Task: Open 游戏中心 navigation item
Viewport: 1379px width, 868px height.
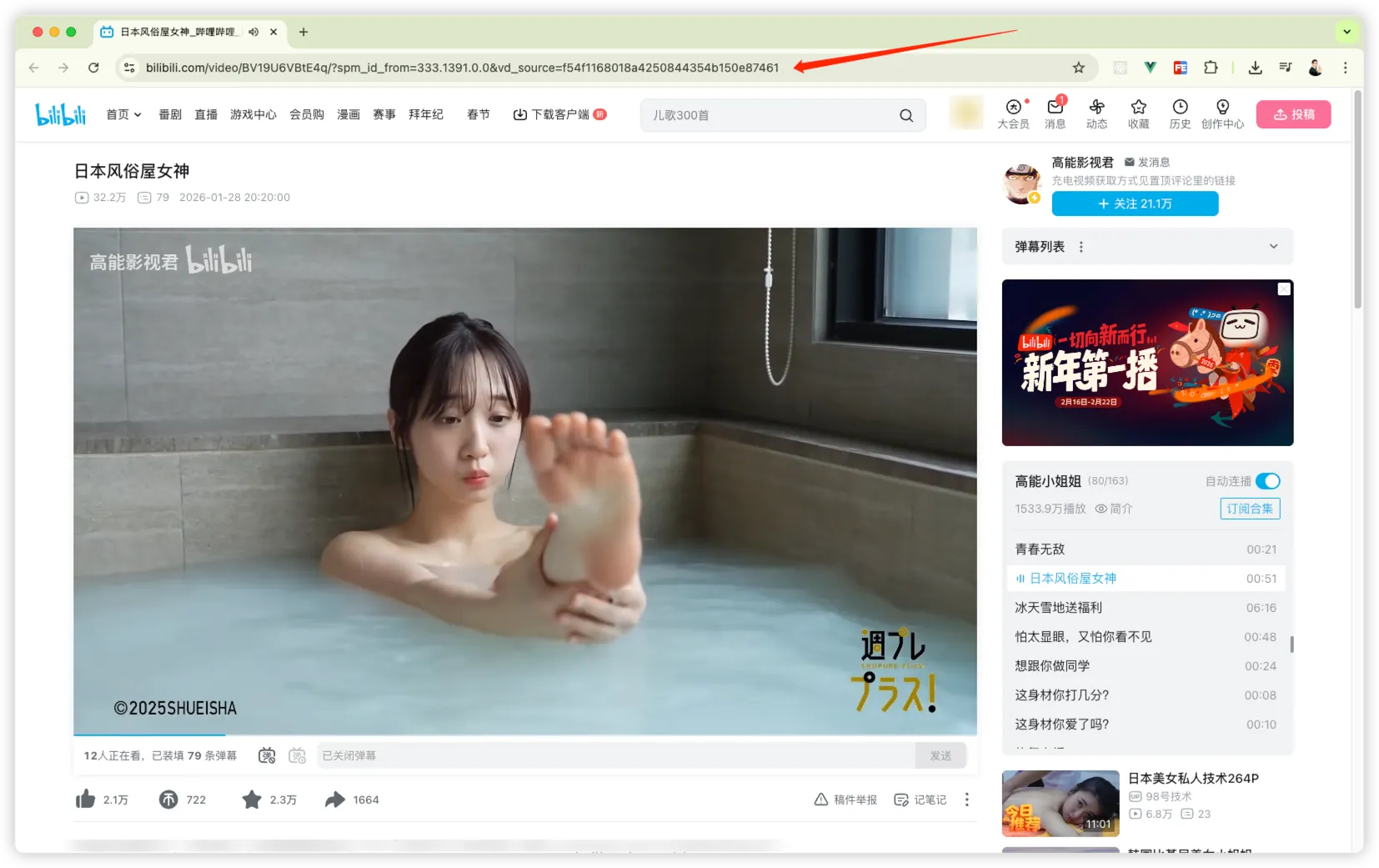Action: 253,114
